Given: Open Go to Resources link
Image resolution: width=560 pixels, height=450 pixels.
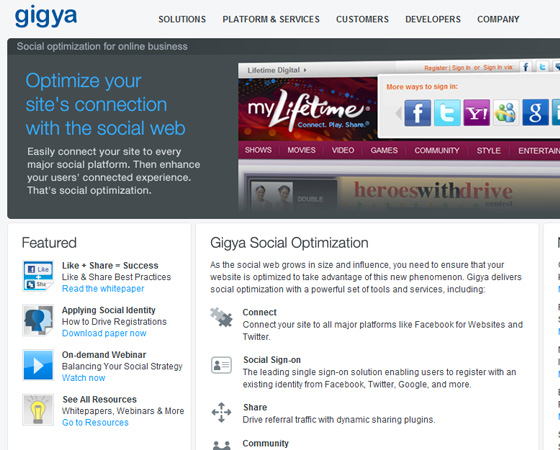Looking at the screenshot, I should 95,422.
